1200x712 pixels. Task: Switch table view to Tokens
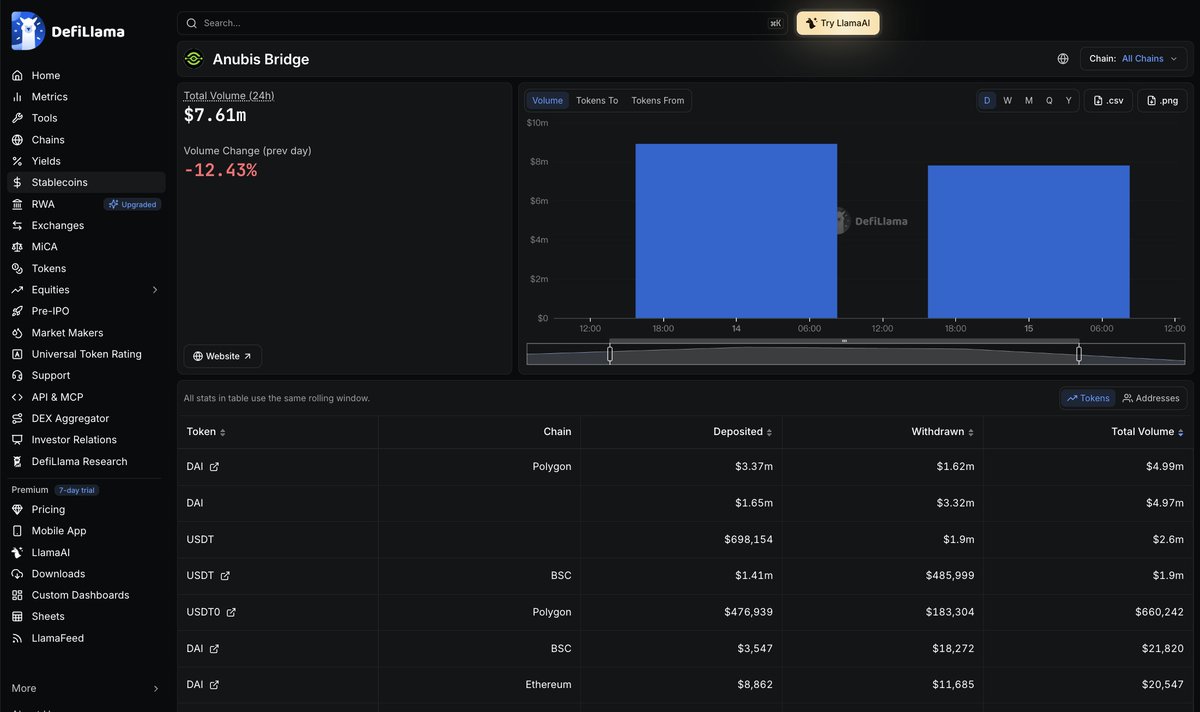[x=1088, y=398]
